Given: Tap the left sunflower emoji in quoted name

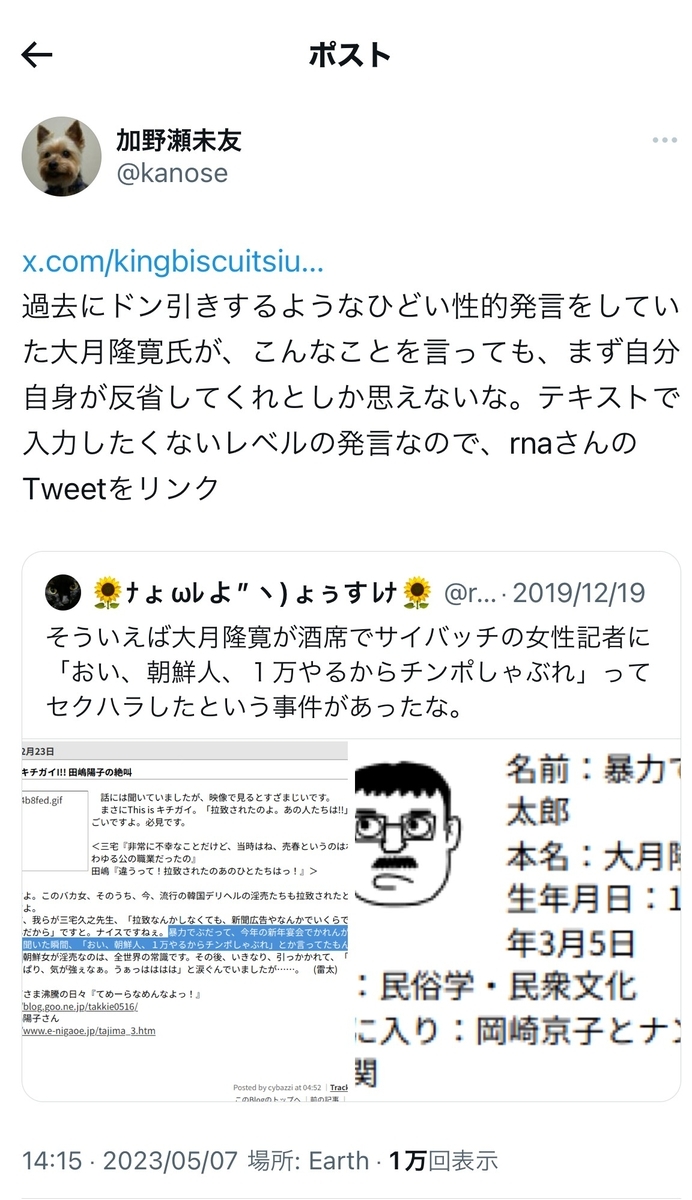Looking at the screenshot, I should pyautogui.click(x=106, y=593).
